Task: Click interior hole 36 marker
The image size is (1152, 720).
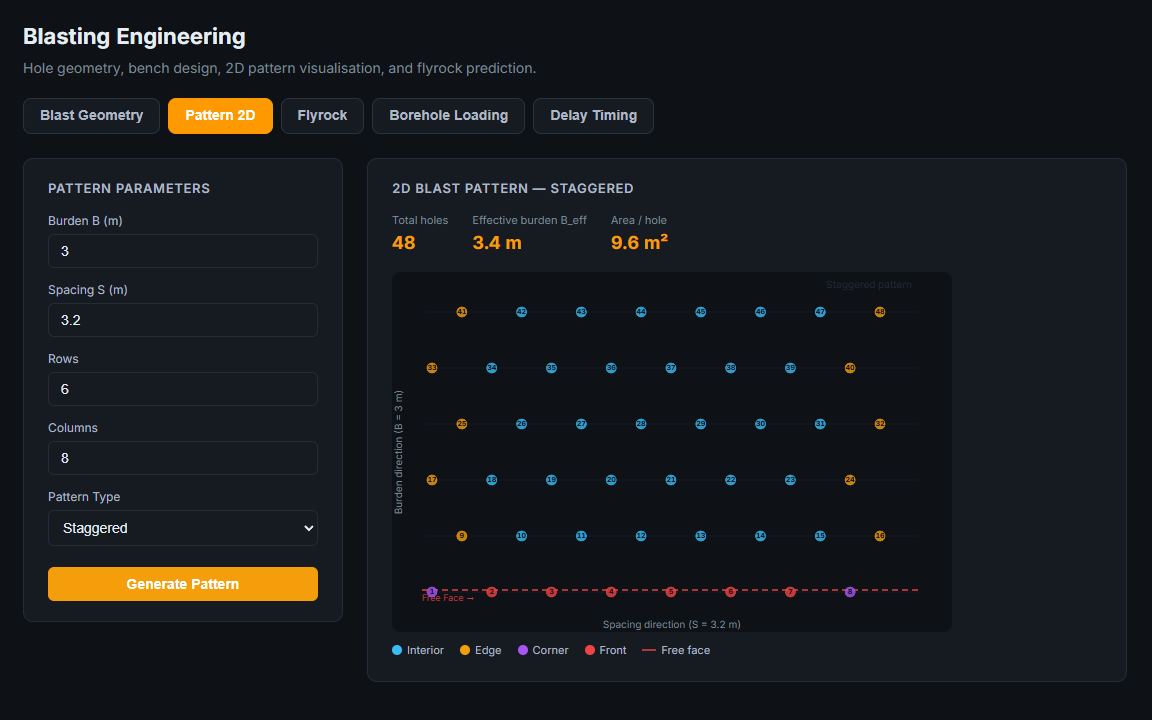Action: coord(611,368)
